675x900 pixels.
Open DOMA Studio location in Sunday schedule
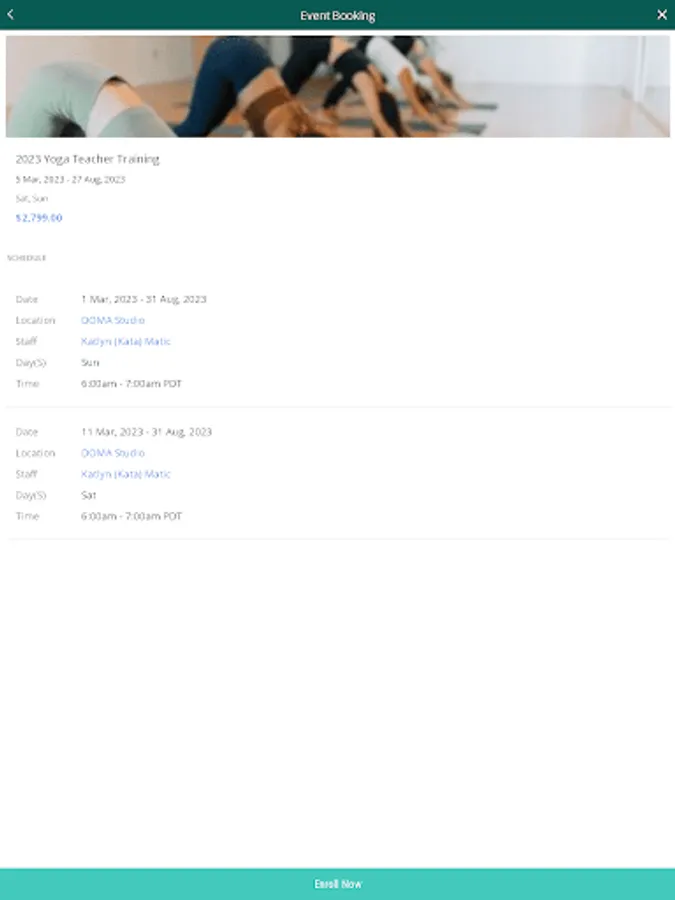pos(113,320)
